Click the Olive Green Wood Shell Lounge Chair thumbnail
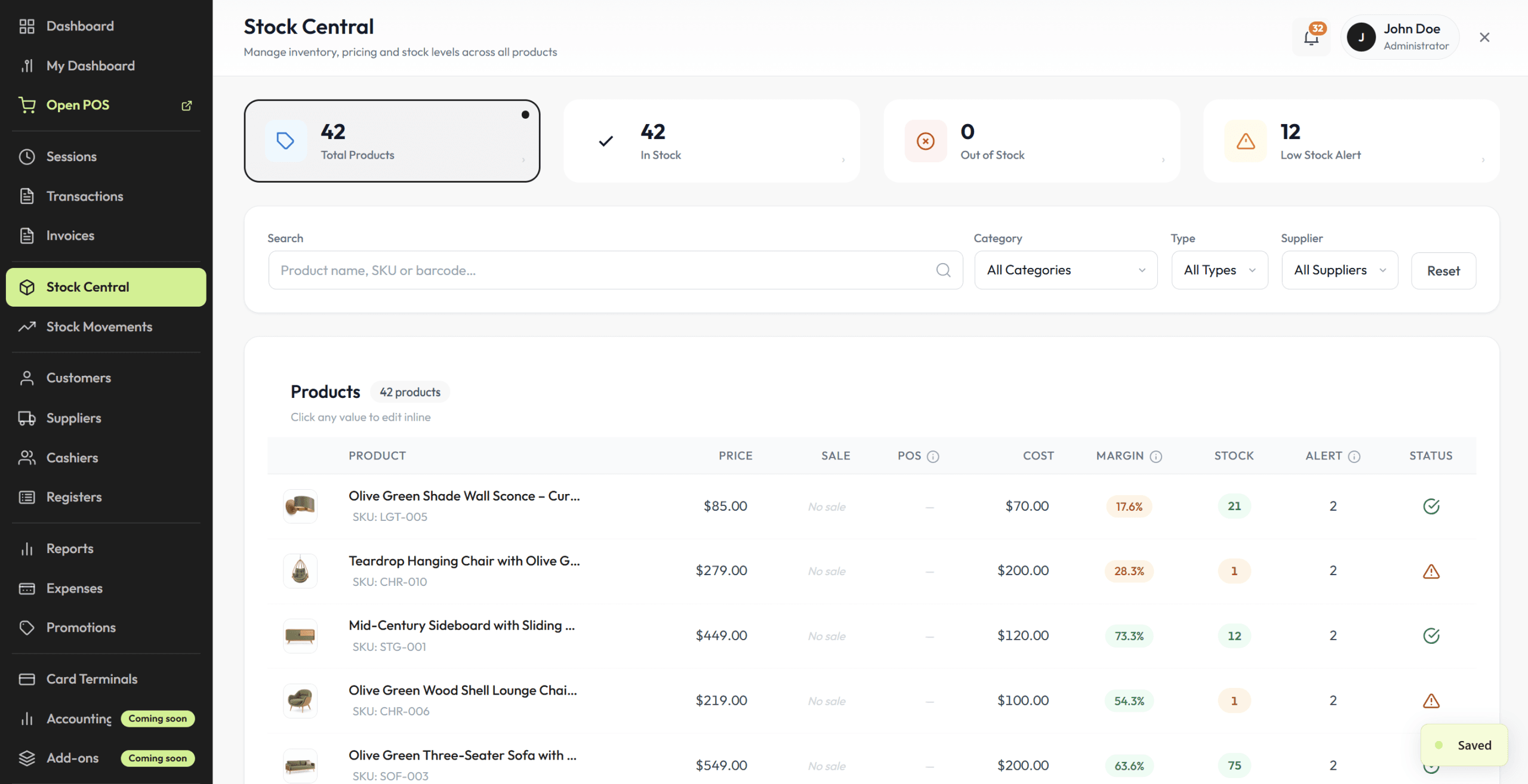The height and width of the screenshot is (784, 1528). [x=300, y=701]
